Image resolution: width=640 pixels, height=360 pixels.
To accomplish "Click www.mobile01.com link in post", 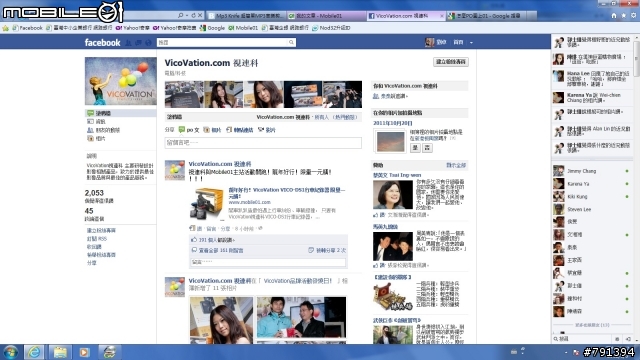I will (x=249, y=202).
